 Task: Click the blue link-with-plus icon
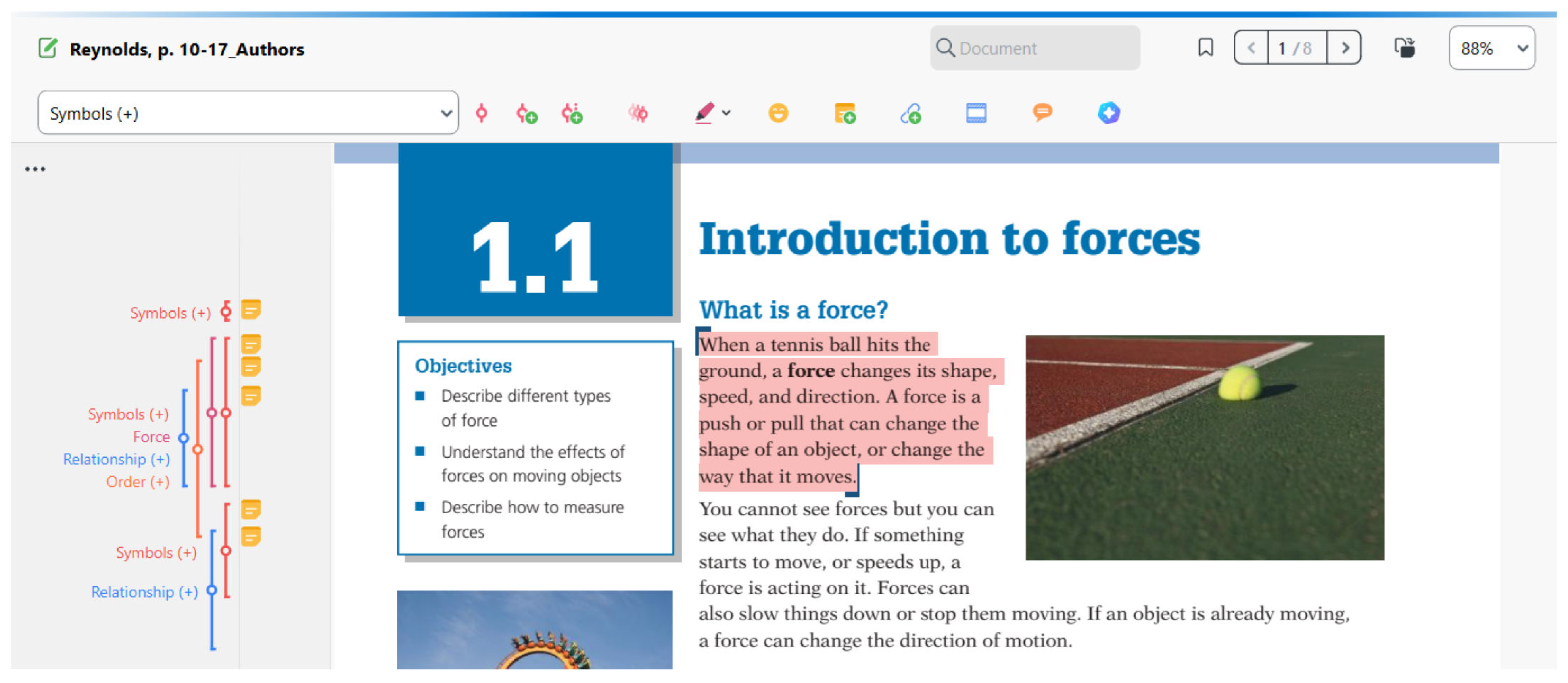pyautogui.click(x=911, y=113)
